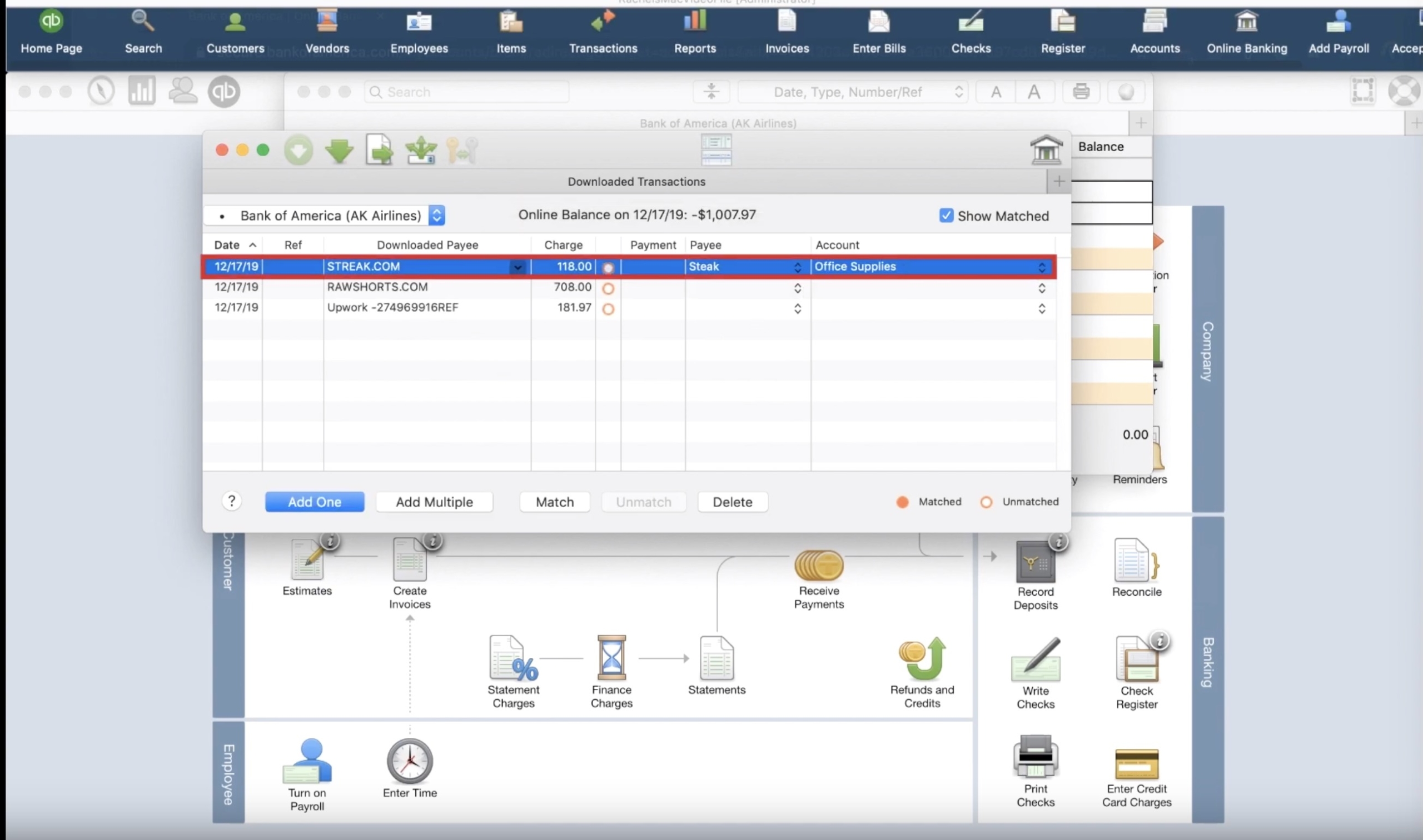Click match status circle for STREAK.COM row
The width and height of the screenshot is (1423, 840).
coord(608,268)
